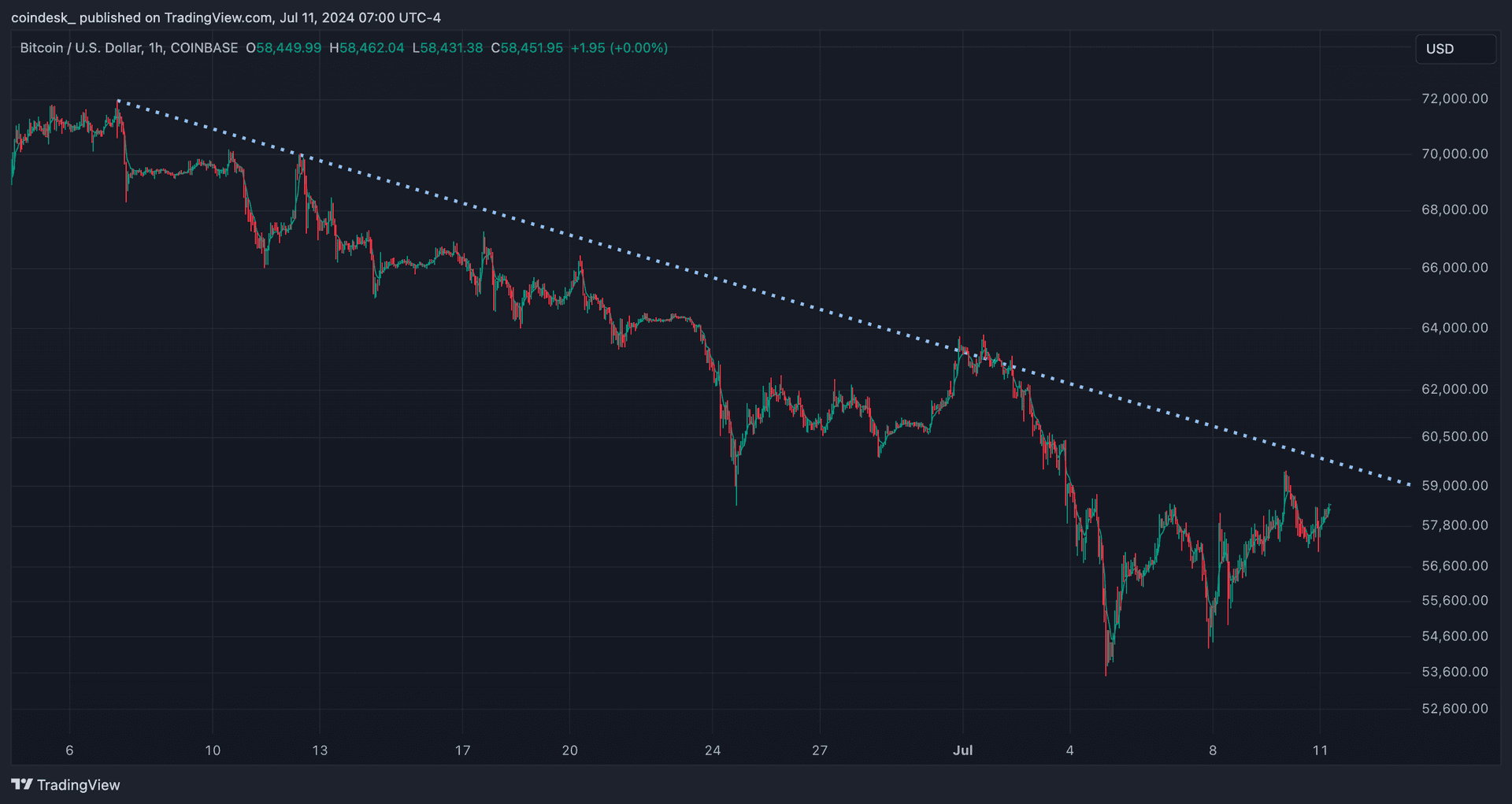Click the 60,500.00 price axis label
This screenshot has width=1512, height=804.
click(1455, 436)
